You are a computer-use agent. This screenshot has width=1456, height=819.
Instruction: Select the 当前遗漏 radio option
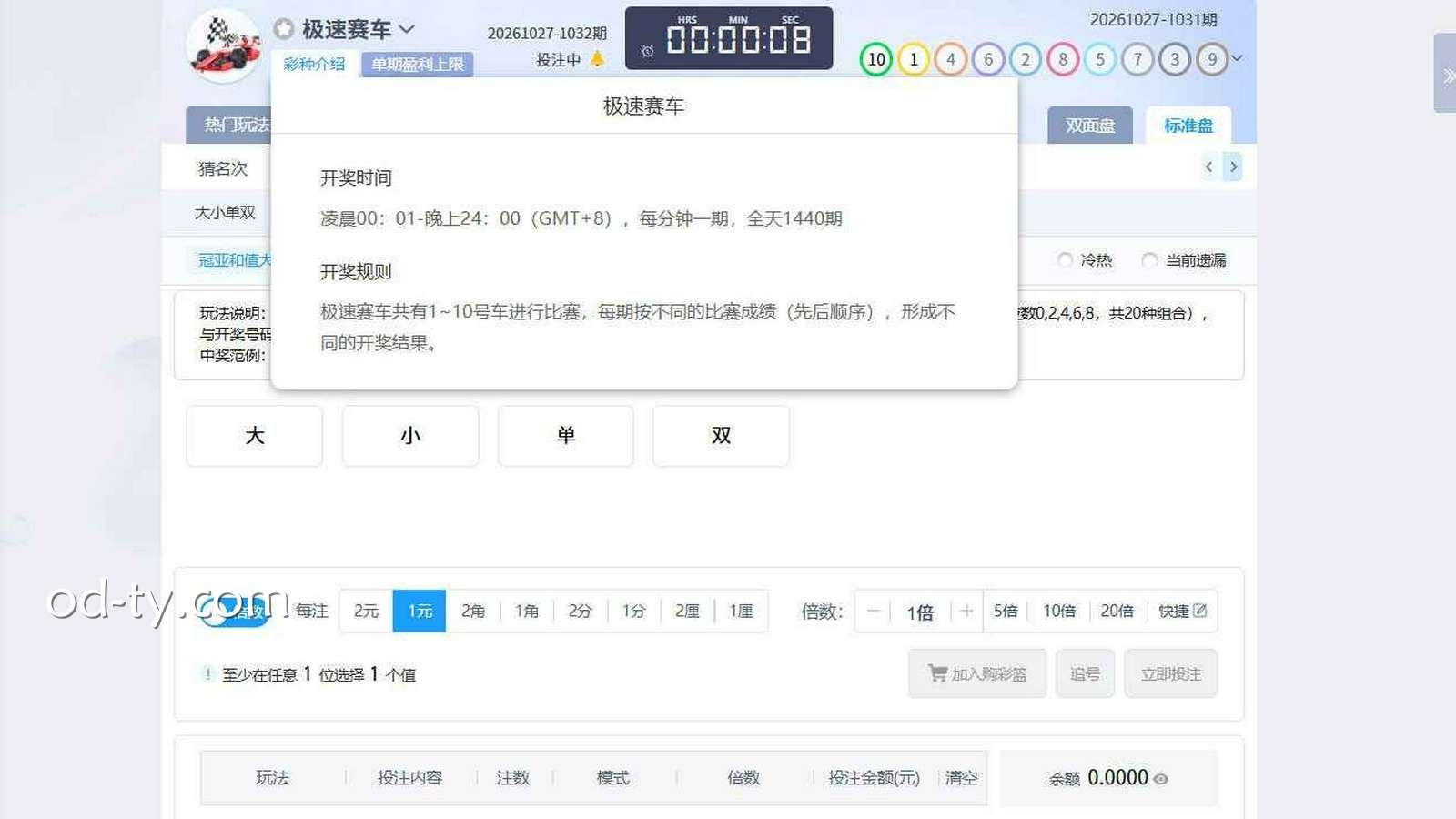pyautogui.click(x=1149, y=260)
